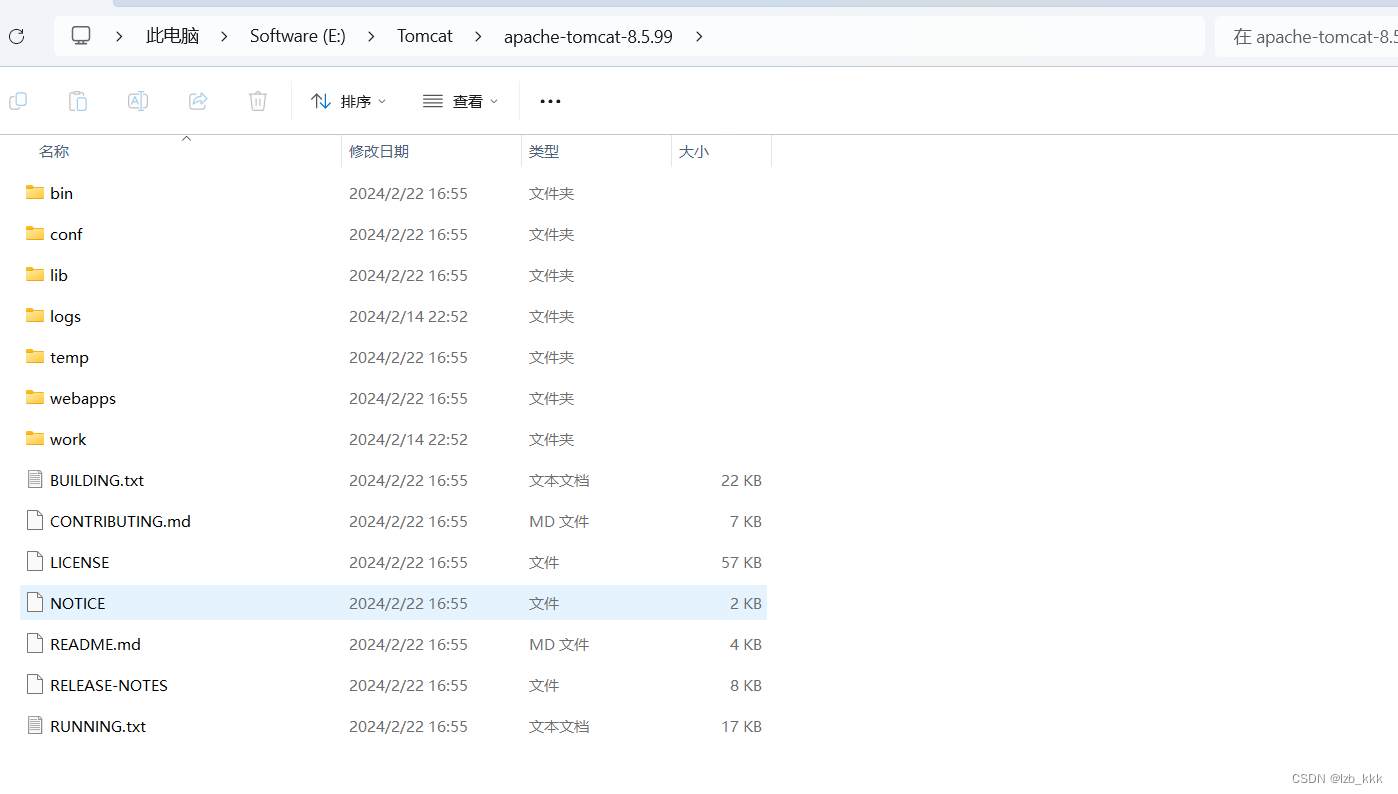This screenshot has width=1398, height=794.
Task: Click the Delete trash icon
Action: tap(258, 101)
